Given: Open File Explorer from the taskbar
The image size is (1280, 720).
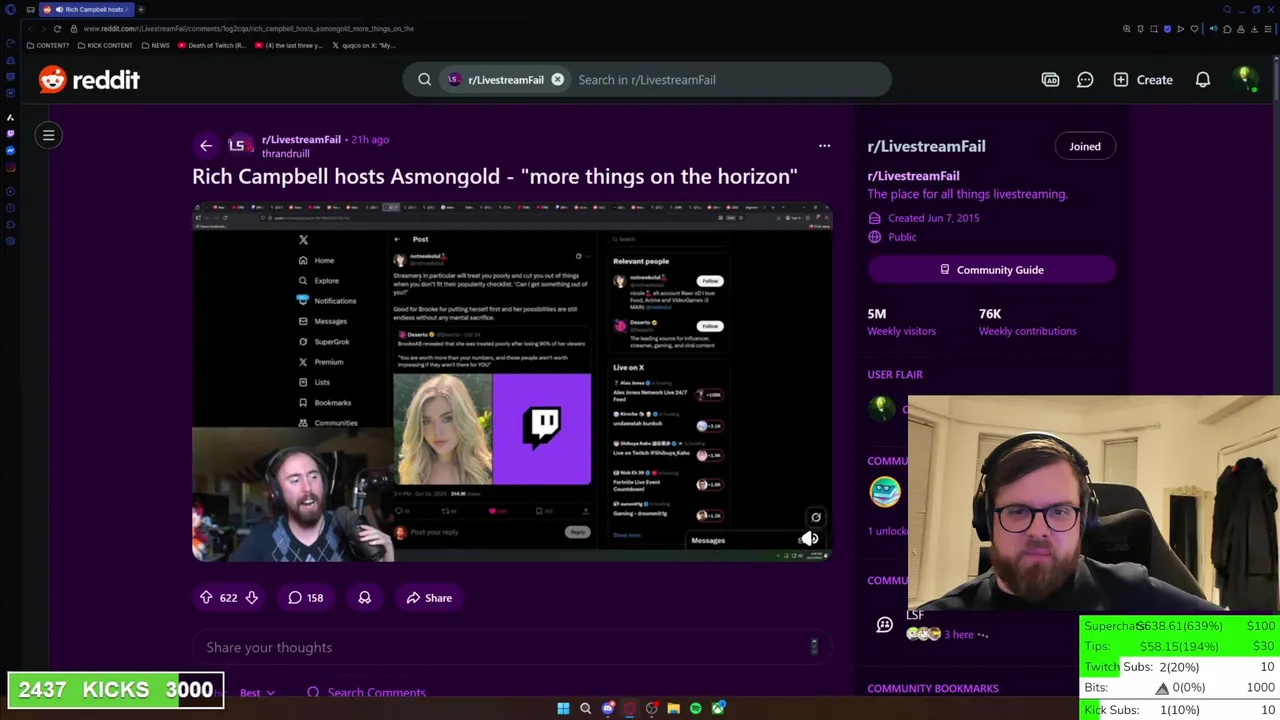Looking at the screenshot, I should point(674,709).
